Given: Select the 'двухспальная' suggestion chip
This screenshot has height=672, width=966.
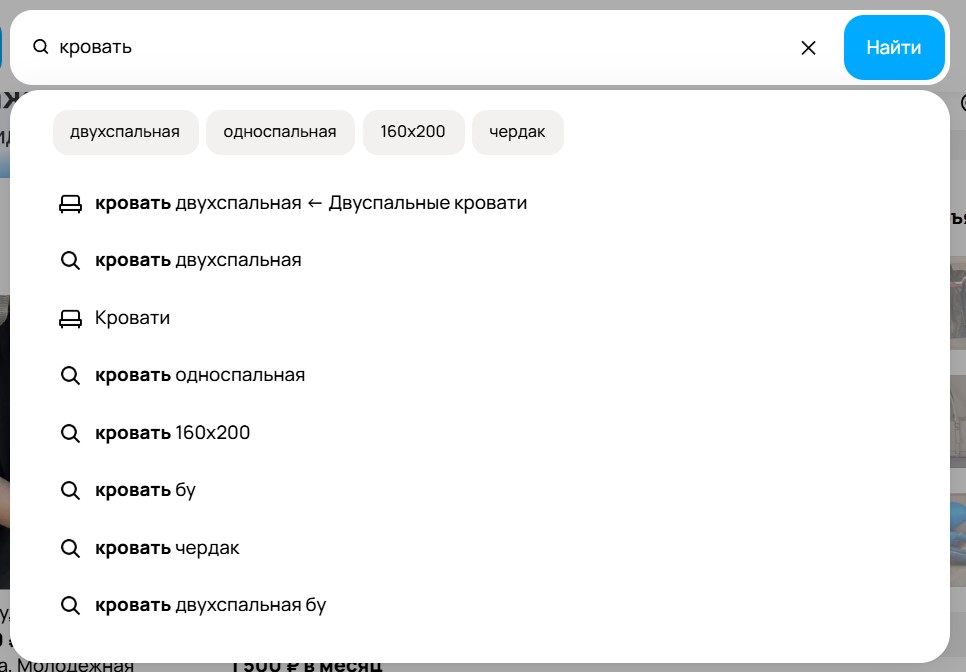Looking at the screenshot, I should [x=125, y=131].
